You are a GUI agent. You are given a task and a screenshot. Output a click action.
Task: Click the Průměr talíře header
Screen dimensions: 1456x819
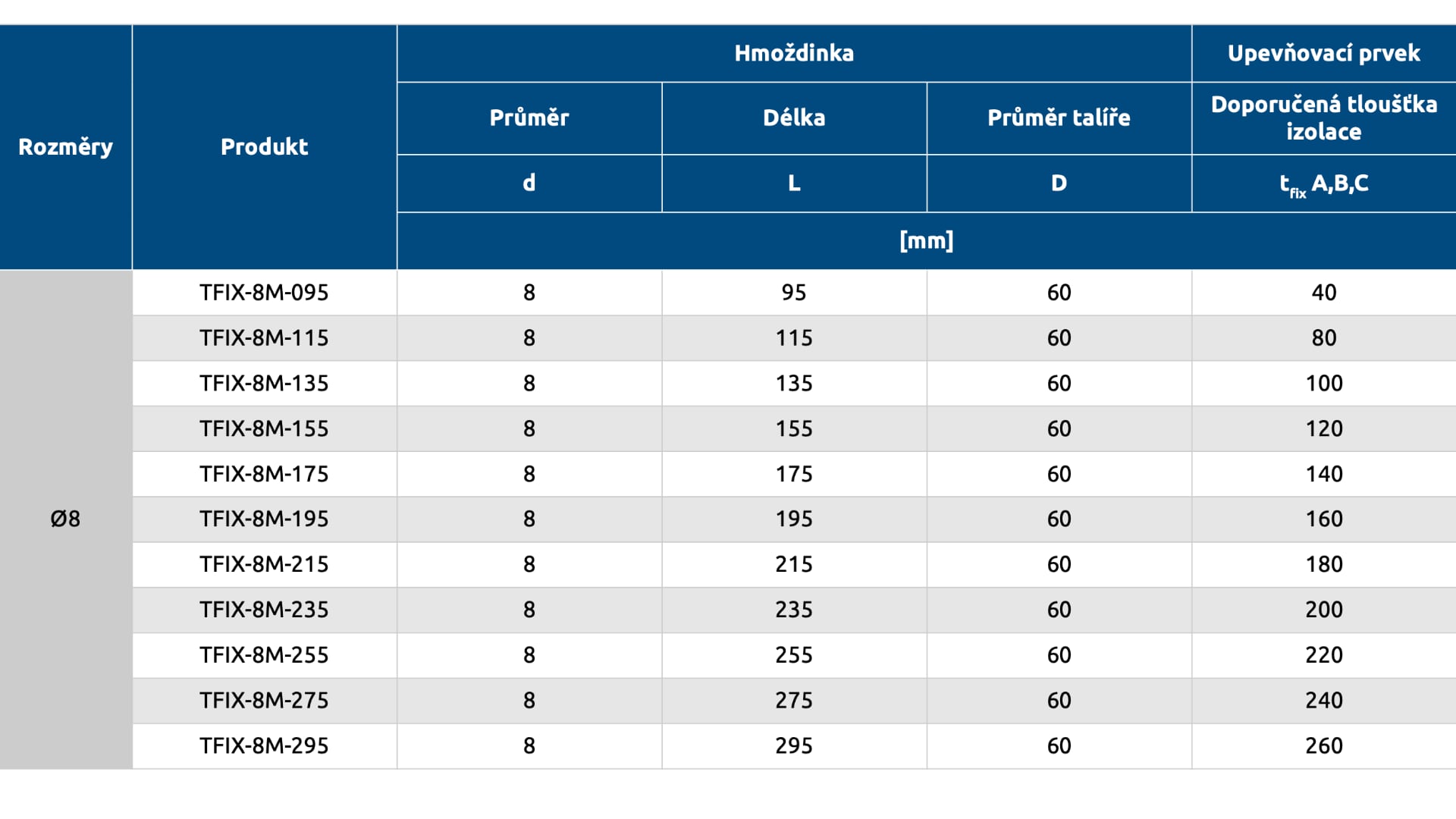(1059, 118)
